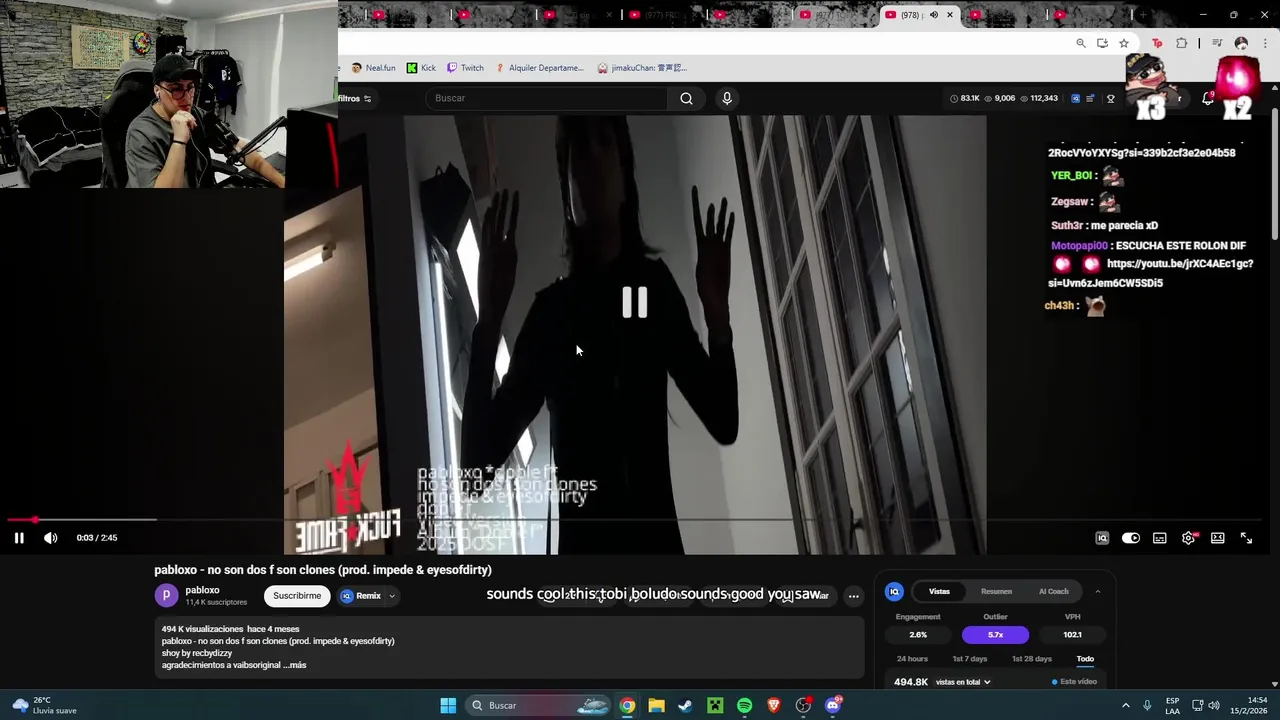
Task: Select the Vistas tab in vidIQ panel
Action: pyautogui.click(x=939, y=591)
